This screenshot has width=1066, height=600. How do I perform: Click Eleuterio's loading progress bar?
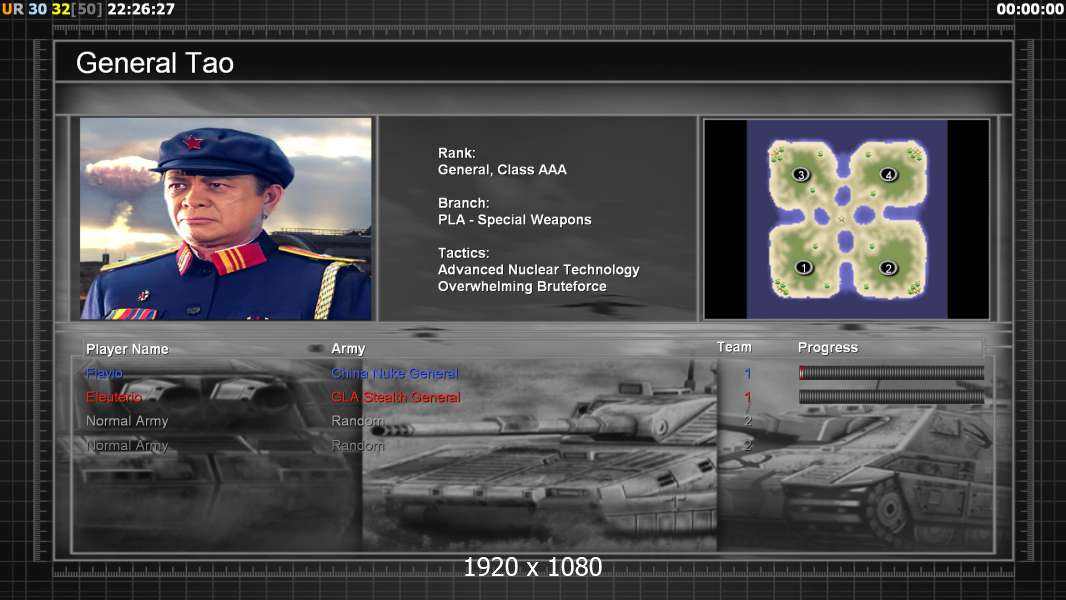[x=891, y=397]
